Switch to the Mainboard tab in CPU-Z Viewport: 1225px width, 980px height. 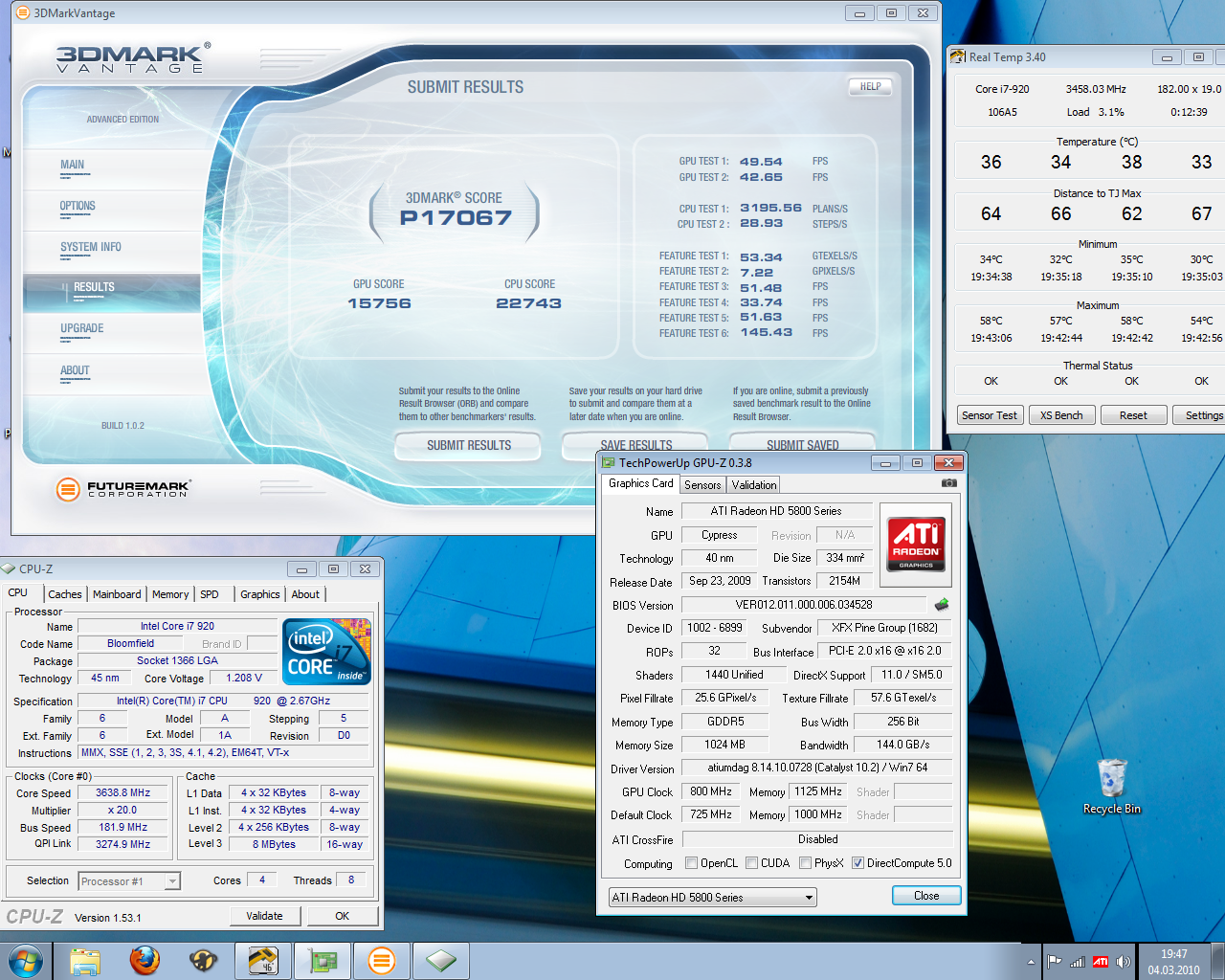[117, 594]
